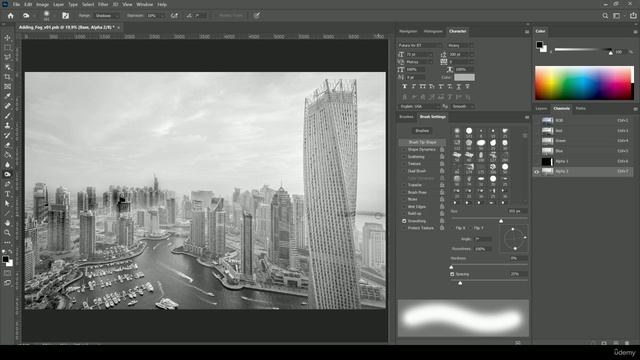This screenshot has width=640, height=360.
Task: Open the leading dropdown in Character panel
Action: [x=462, y=54]
